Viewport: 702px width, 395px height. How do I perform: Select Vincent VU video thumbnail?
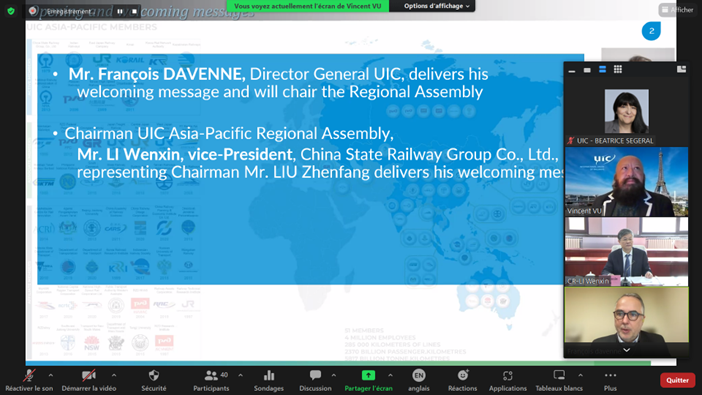(x=626, y=182)
